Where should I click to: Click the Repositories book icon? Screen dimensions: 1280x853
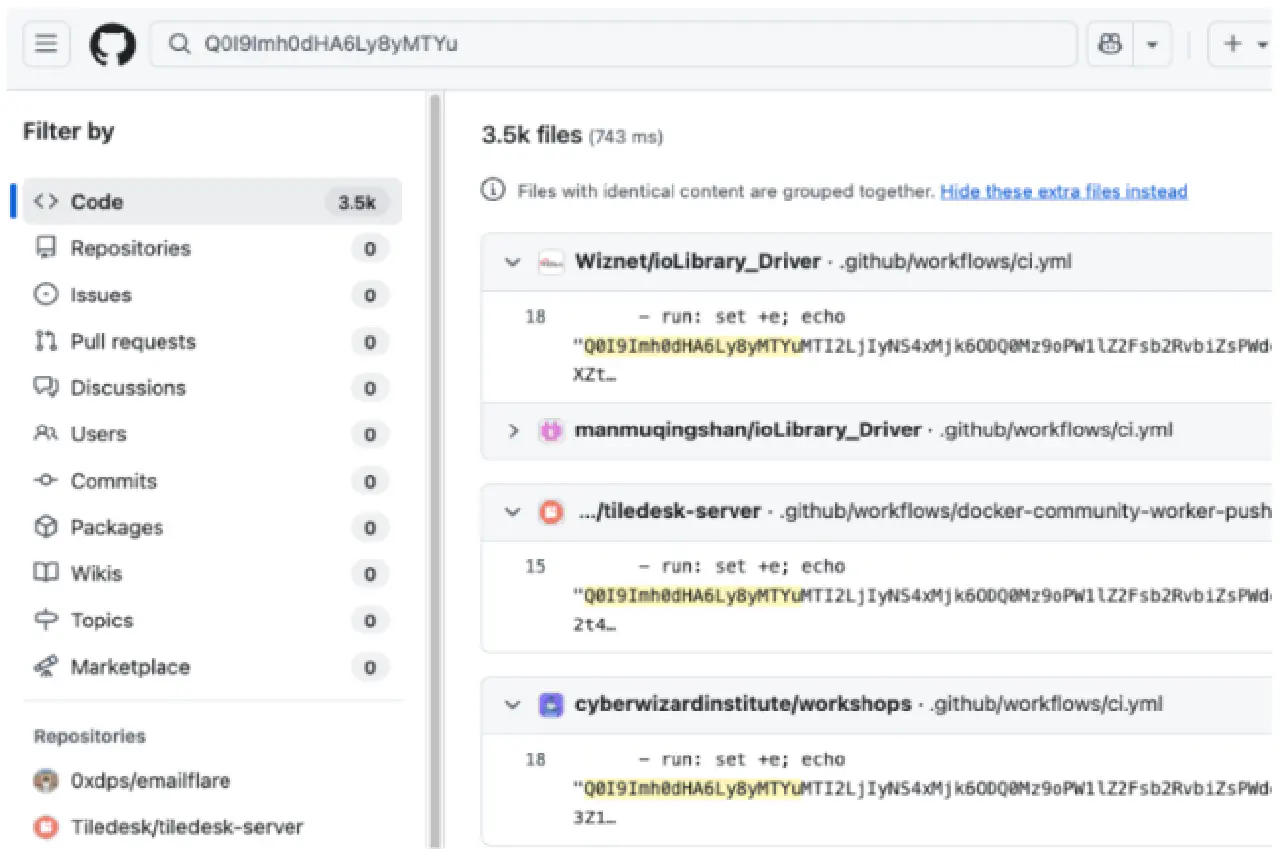(x=46, y=248)
